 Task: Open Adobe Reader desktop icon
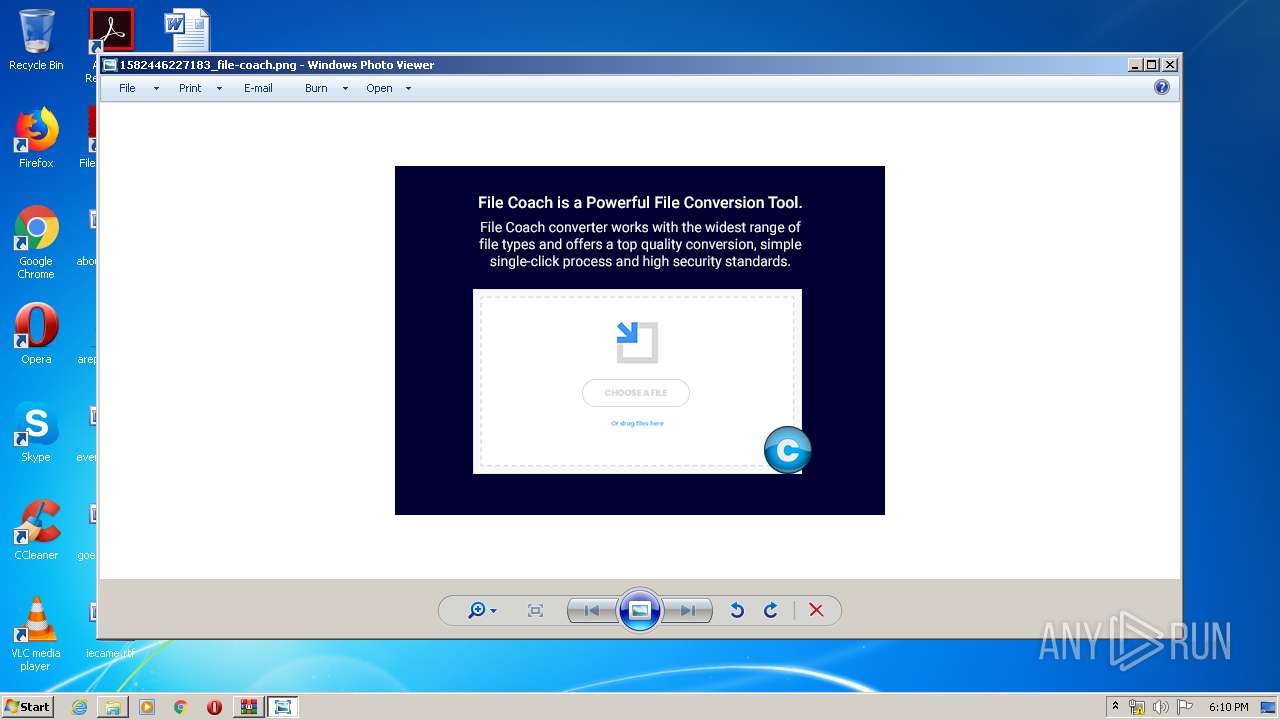click(x=111, y=30)
